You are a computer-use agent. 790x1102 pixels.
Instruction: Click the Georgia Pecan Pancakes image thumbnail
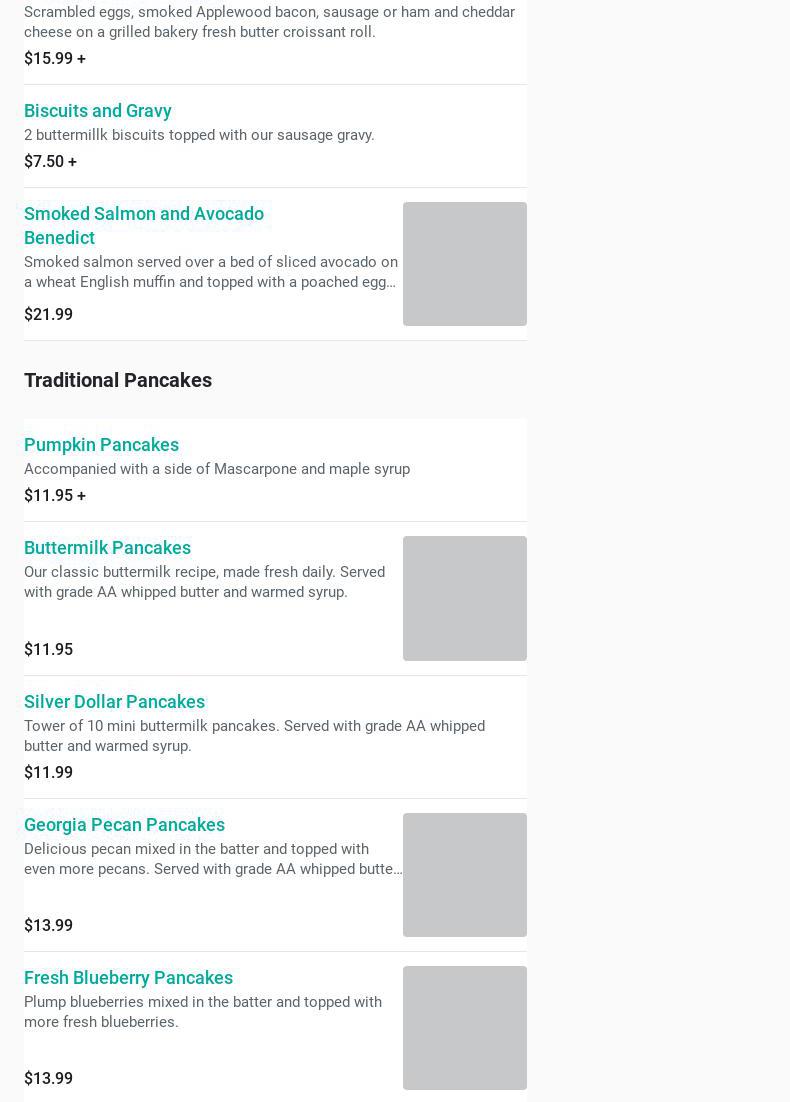pyautogui.click(x=464, y=875)
